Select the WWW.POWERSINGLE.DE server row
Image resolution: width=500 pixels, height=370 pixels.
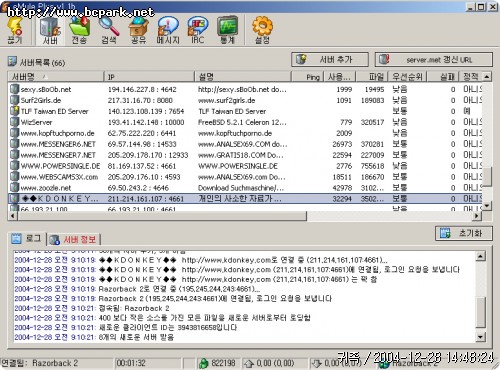[245, 166]
